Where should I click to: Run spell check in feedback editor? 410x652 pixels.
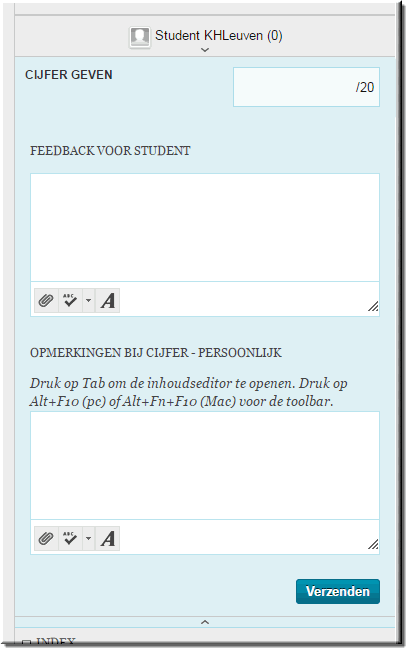pos(70,300)
